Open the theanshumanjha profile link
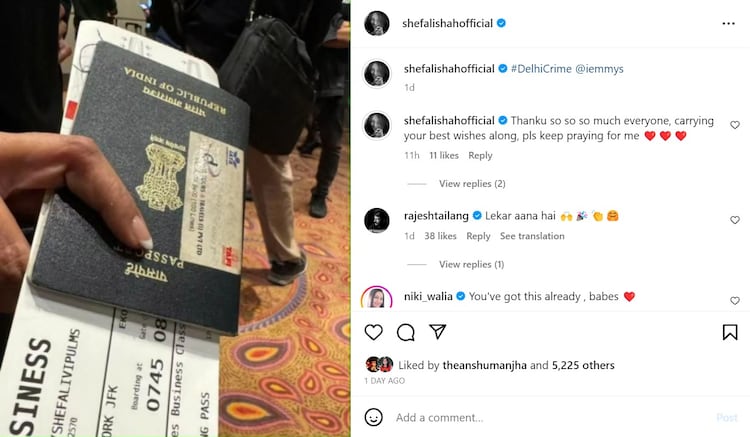 click(x=485, y=365)
